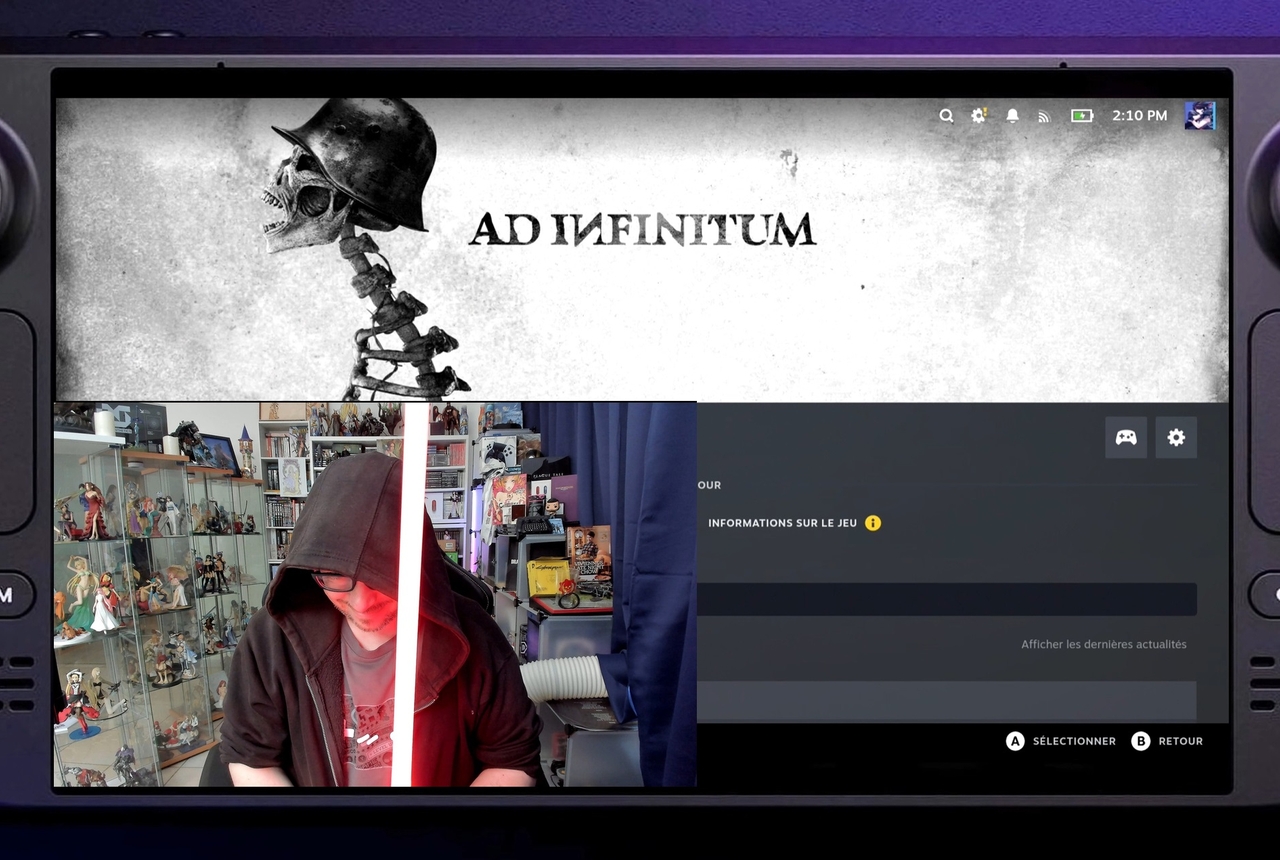The image size is (1280, 860).
Task: Click the Ad Infinitum banner title
Action: [642, 229]
